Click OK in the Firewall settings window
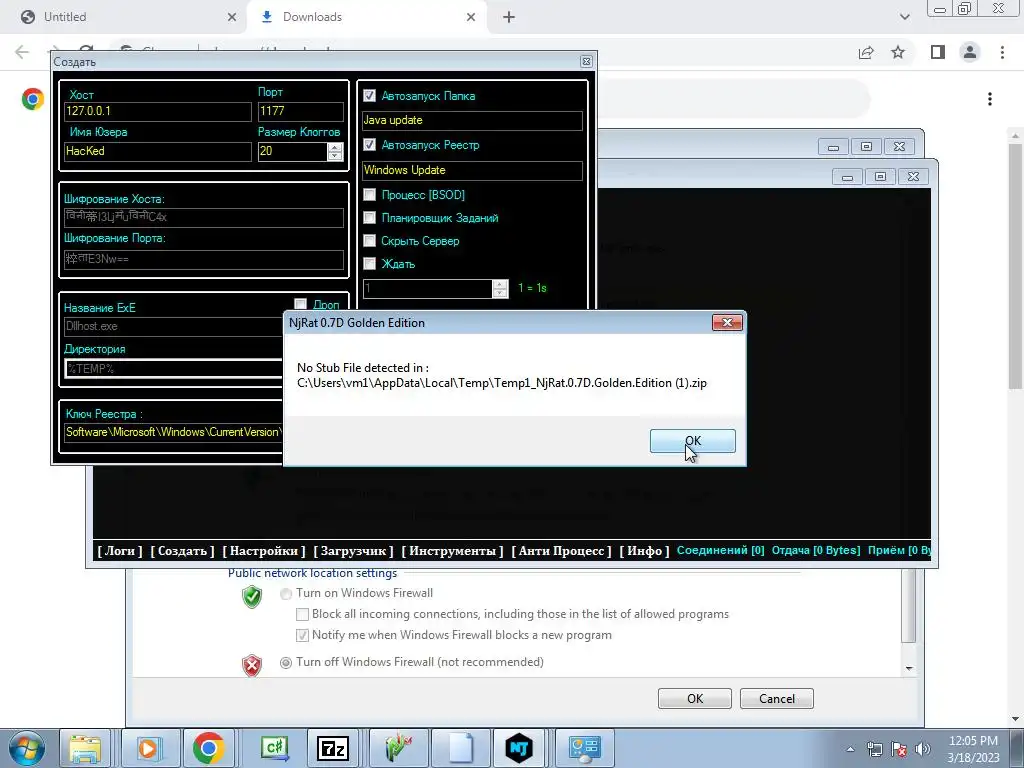The height and width of the screenshot is (768, 1024). pyautogui.click(x=695, y=698)
